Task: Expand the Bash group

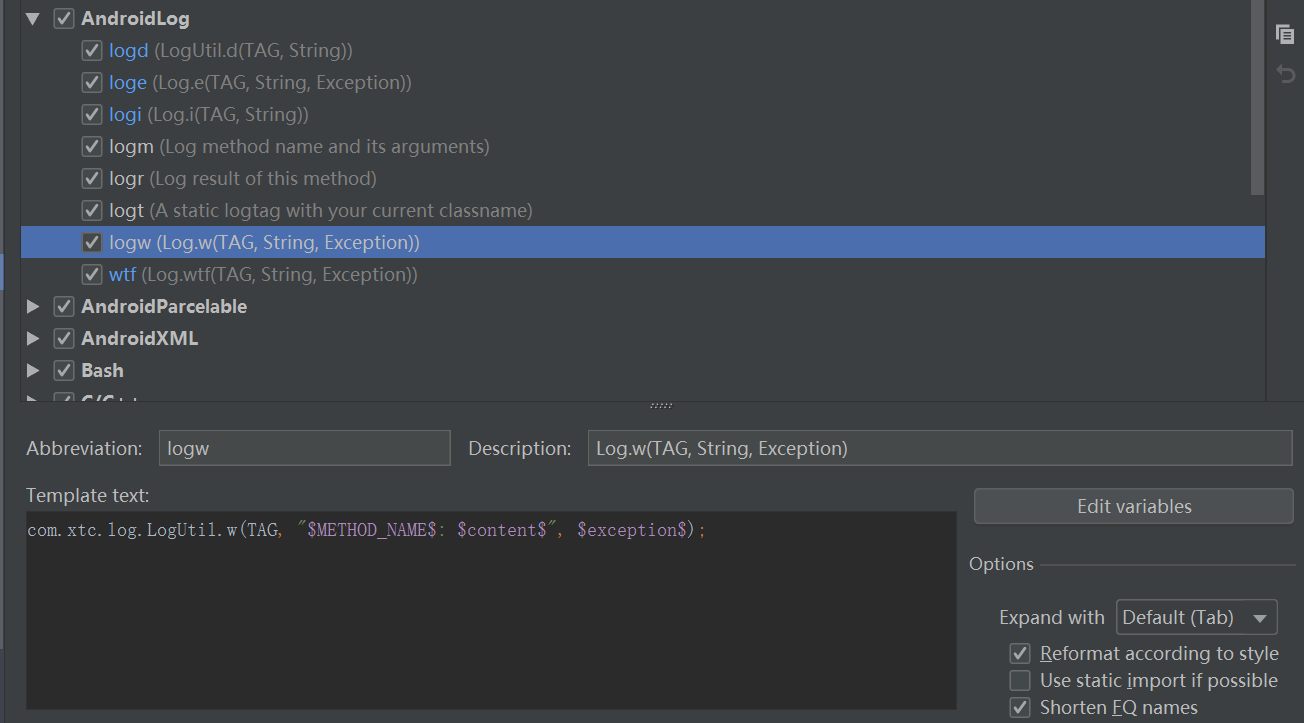Action: click(x=32, y=370)
